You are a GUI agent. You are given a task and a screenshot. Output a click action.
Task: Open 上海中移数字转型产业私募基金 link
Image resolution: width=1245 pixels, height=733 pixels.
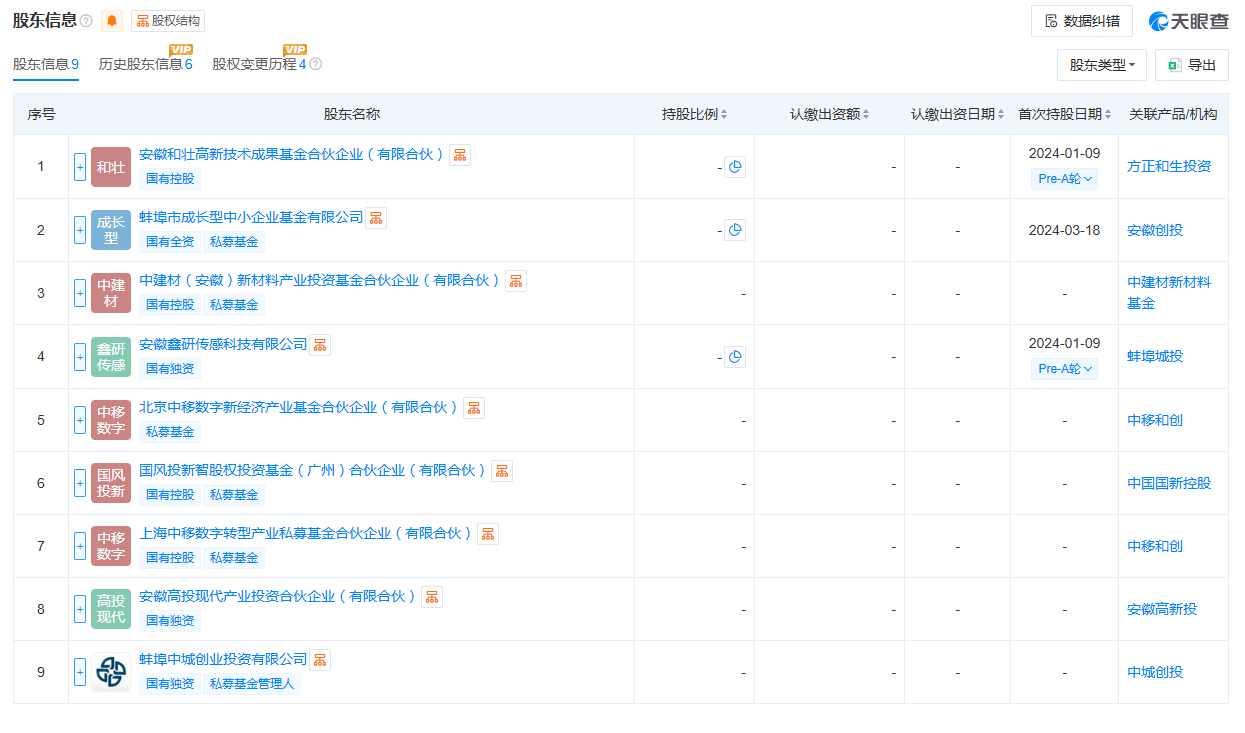pos(306,533)
